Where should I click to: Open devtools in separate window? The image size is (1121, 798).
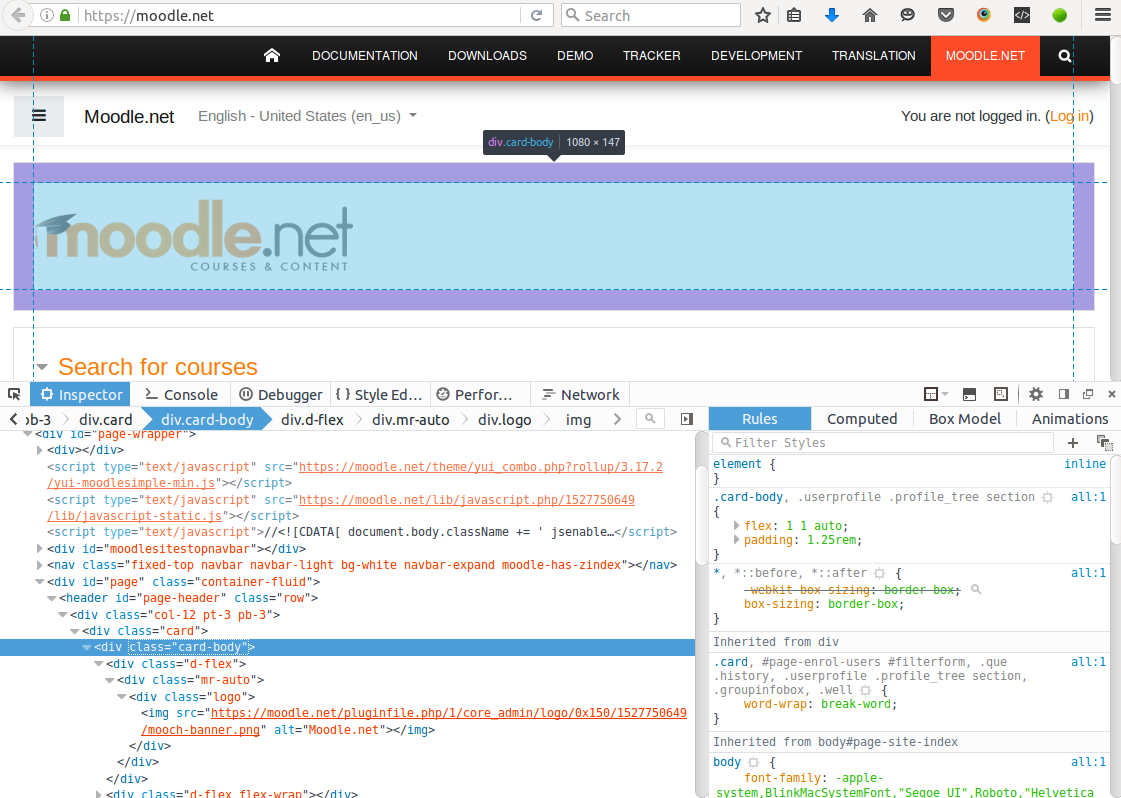coord(1088,394)
